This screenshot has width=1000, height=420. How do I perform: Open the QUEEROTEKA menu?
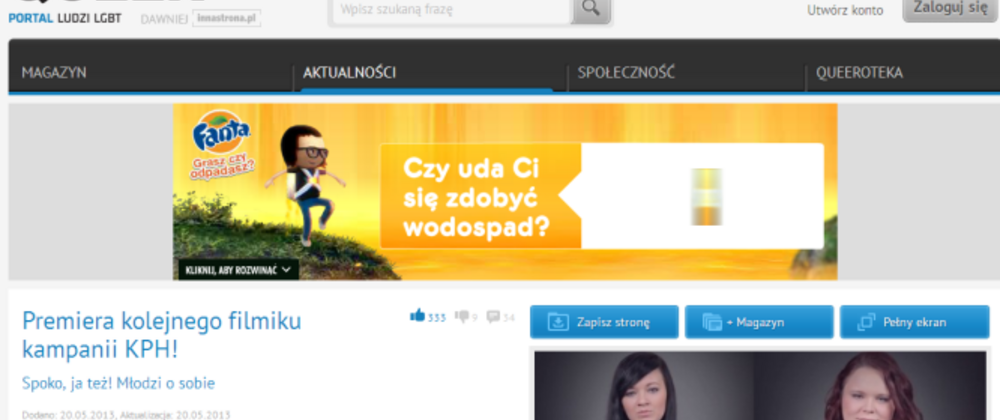[860, 73]
